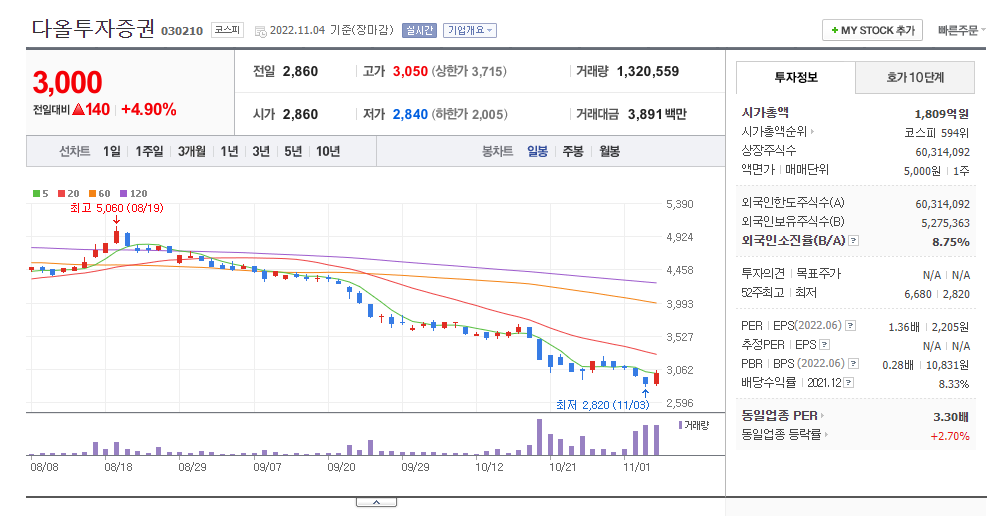Open help icon for 외국인소진율(B/A)
The image size is (998, 516).
click(x=854, y=241)
